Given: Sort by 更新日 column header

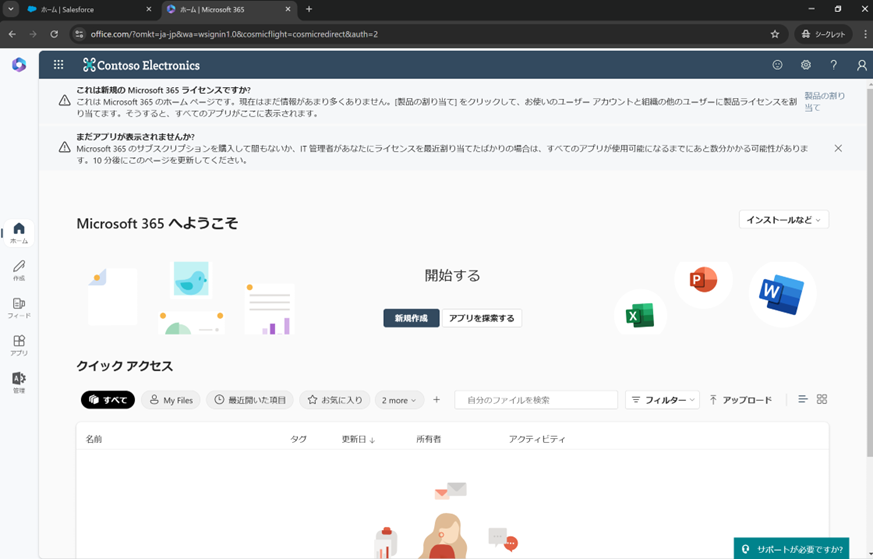Looking at the screenshot, I should 358,439.
